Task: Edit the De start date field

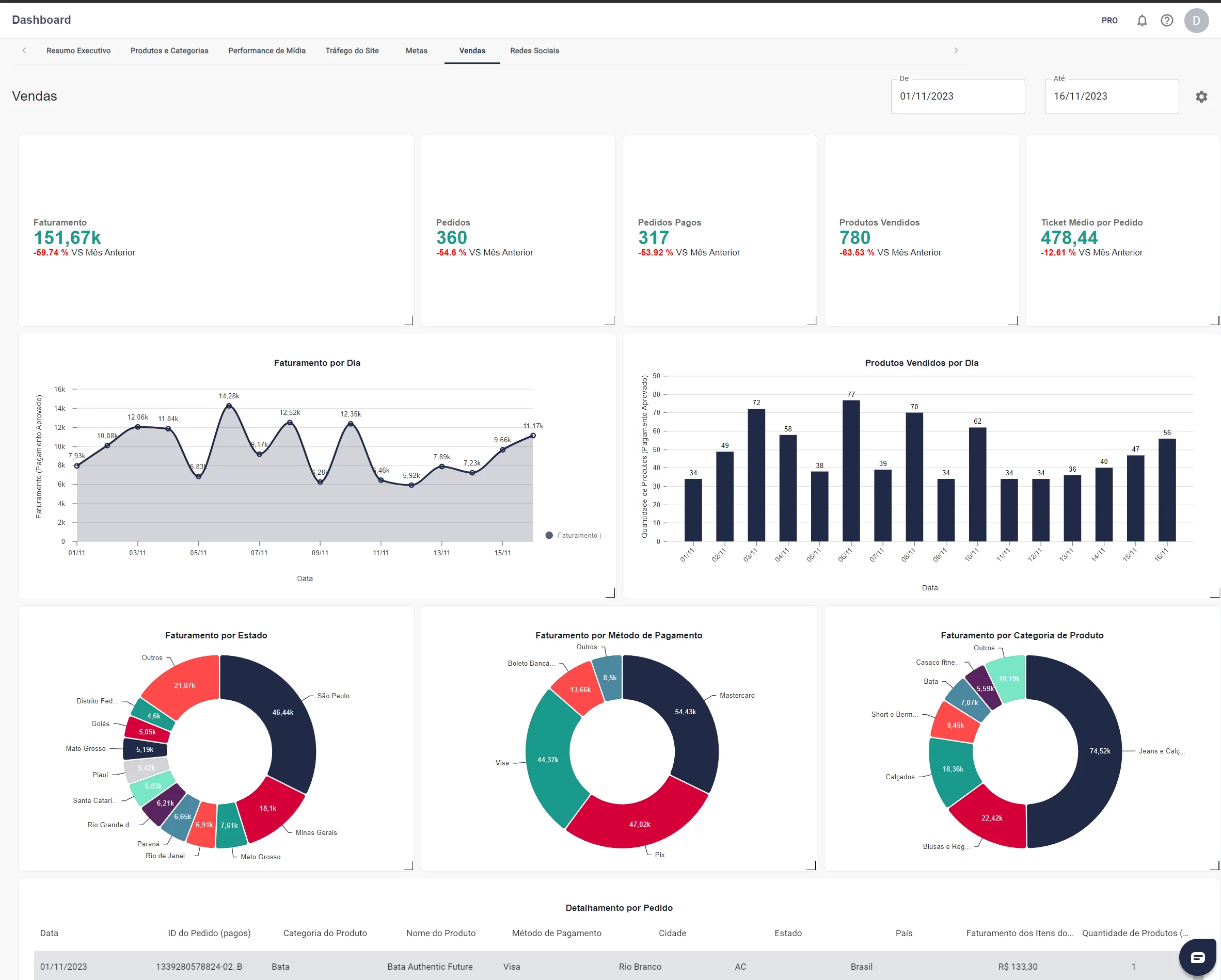Action: (957, 96)
